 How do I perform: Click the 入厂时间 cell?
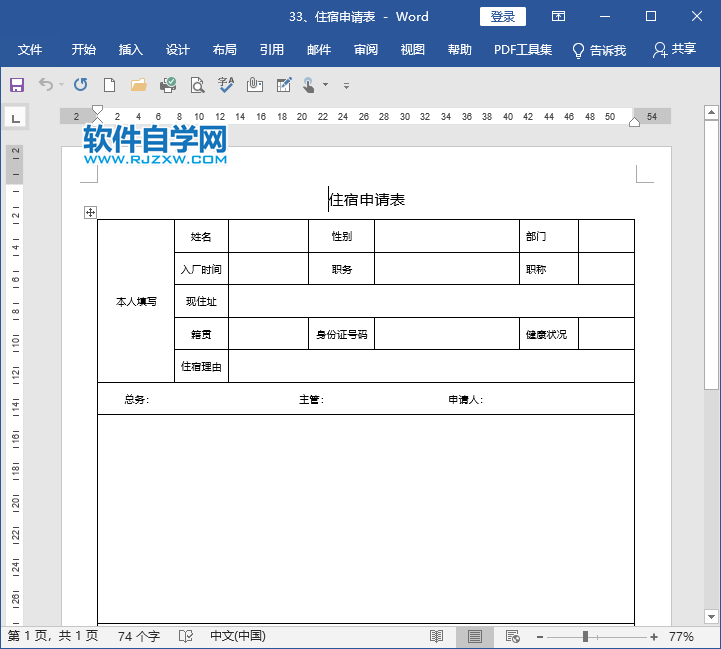tap(201, 269)
